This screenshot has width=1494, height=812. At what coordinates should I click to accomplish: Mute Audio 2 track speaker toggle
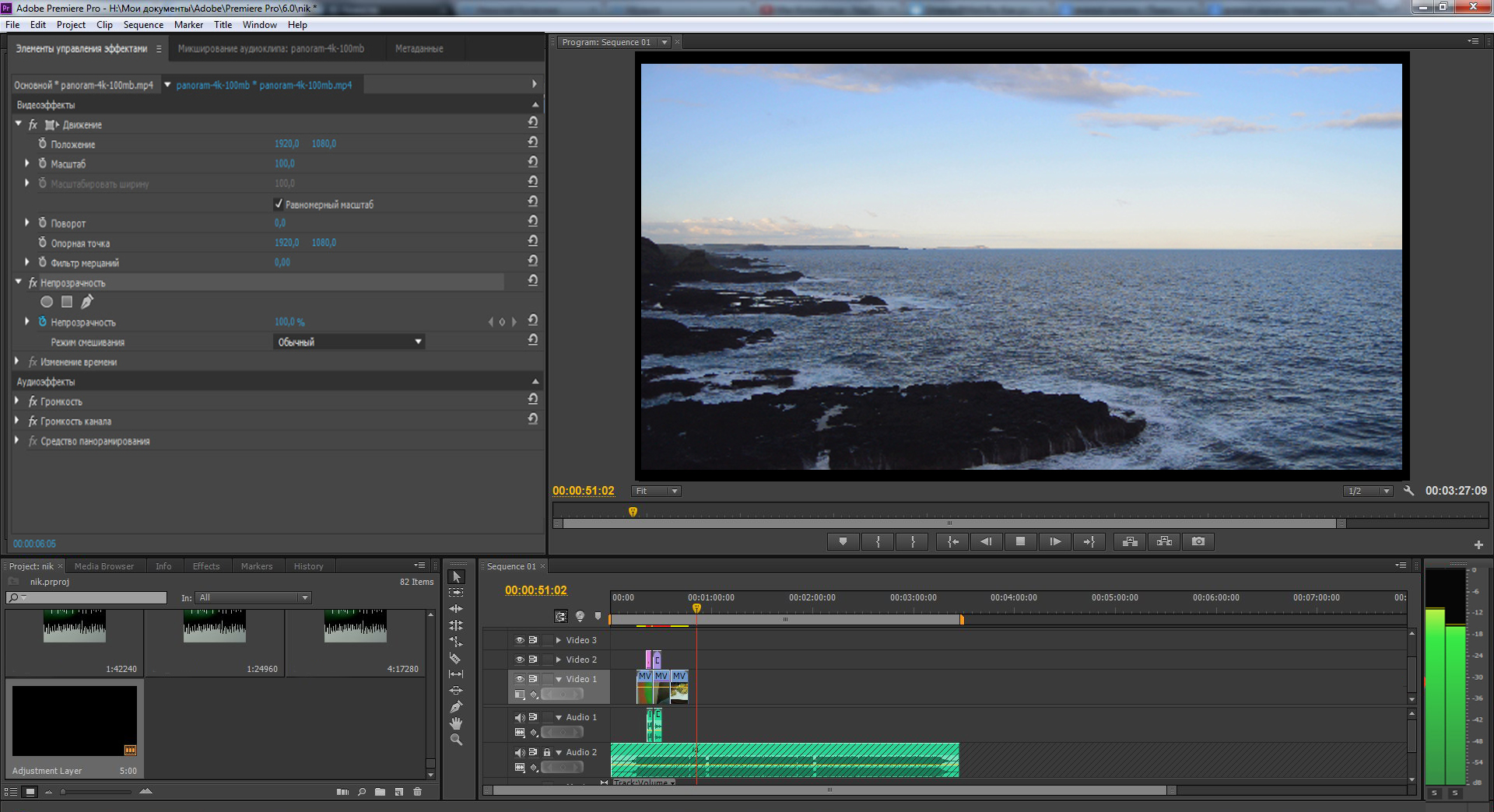click(520, 752)
